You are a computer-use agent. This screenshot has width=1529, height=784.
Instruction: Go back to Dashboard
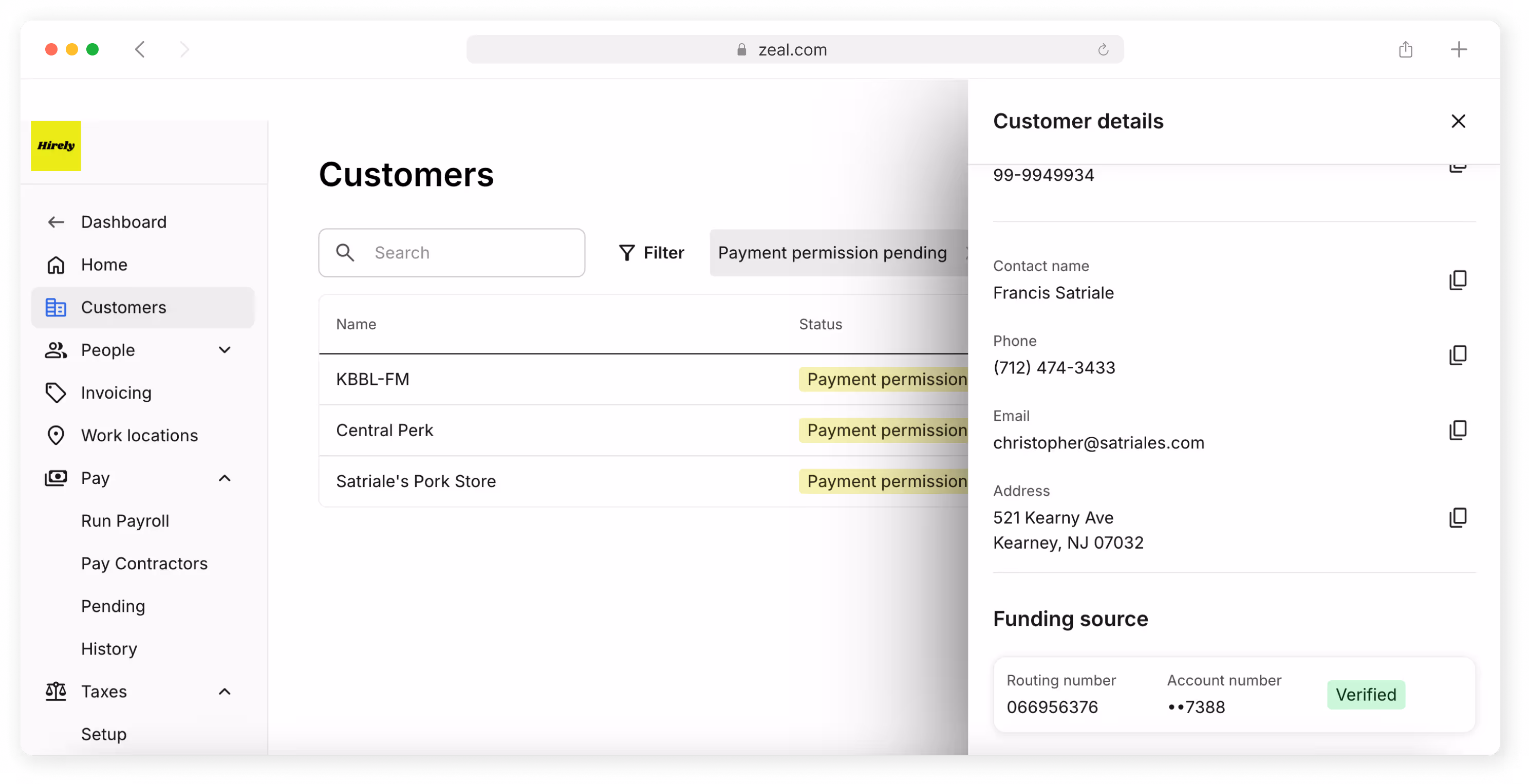(123, 222)
